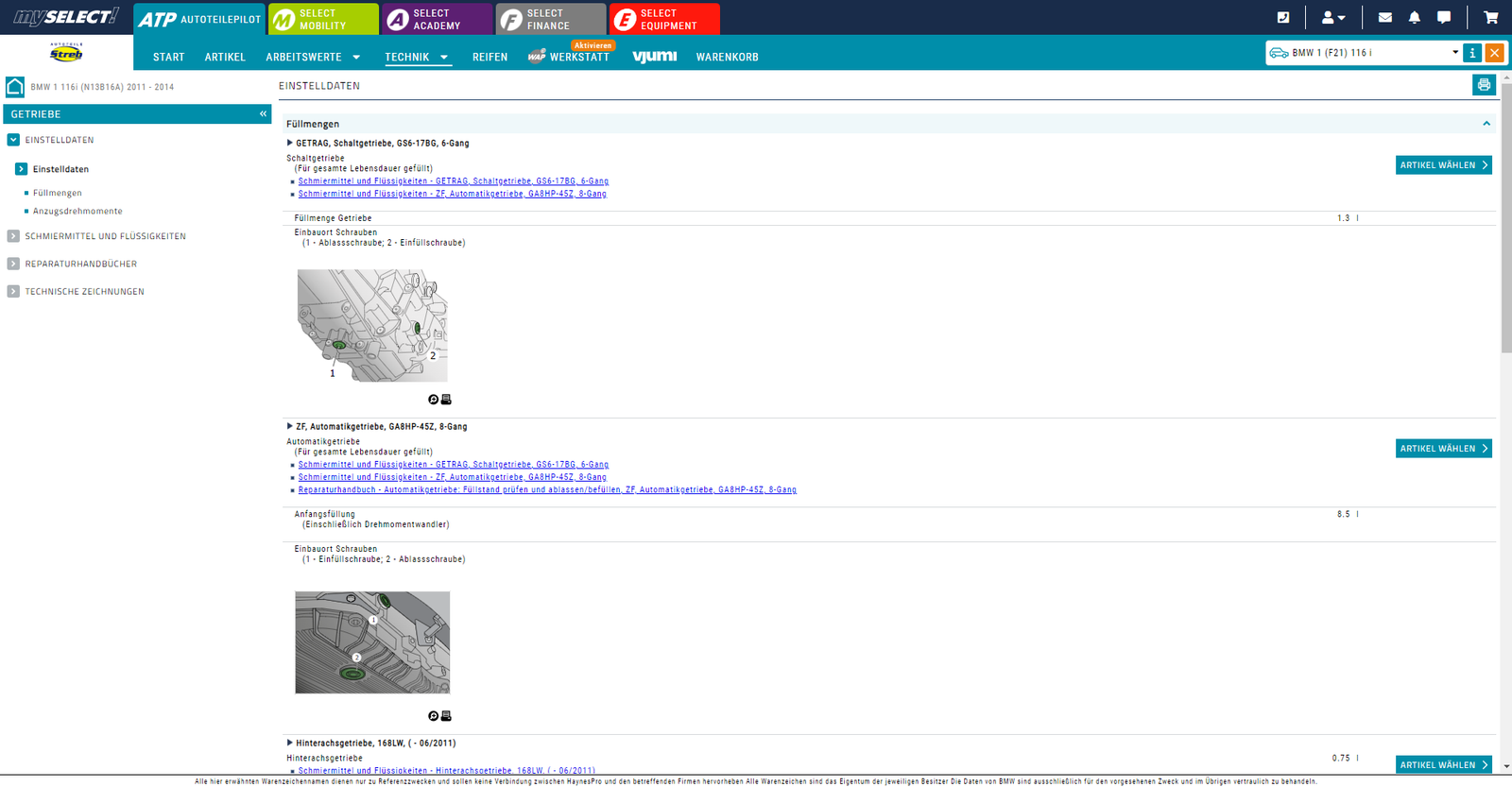Expand the Technische Zeichnungen tree node
1512x787 pixels.
pyautogui.click(x=13, y=291)
